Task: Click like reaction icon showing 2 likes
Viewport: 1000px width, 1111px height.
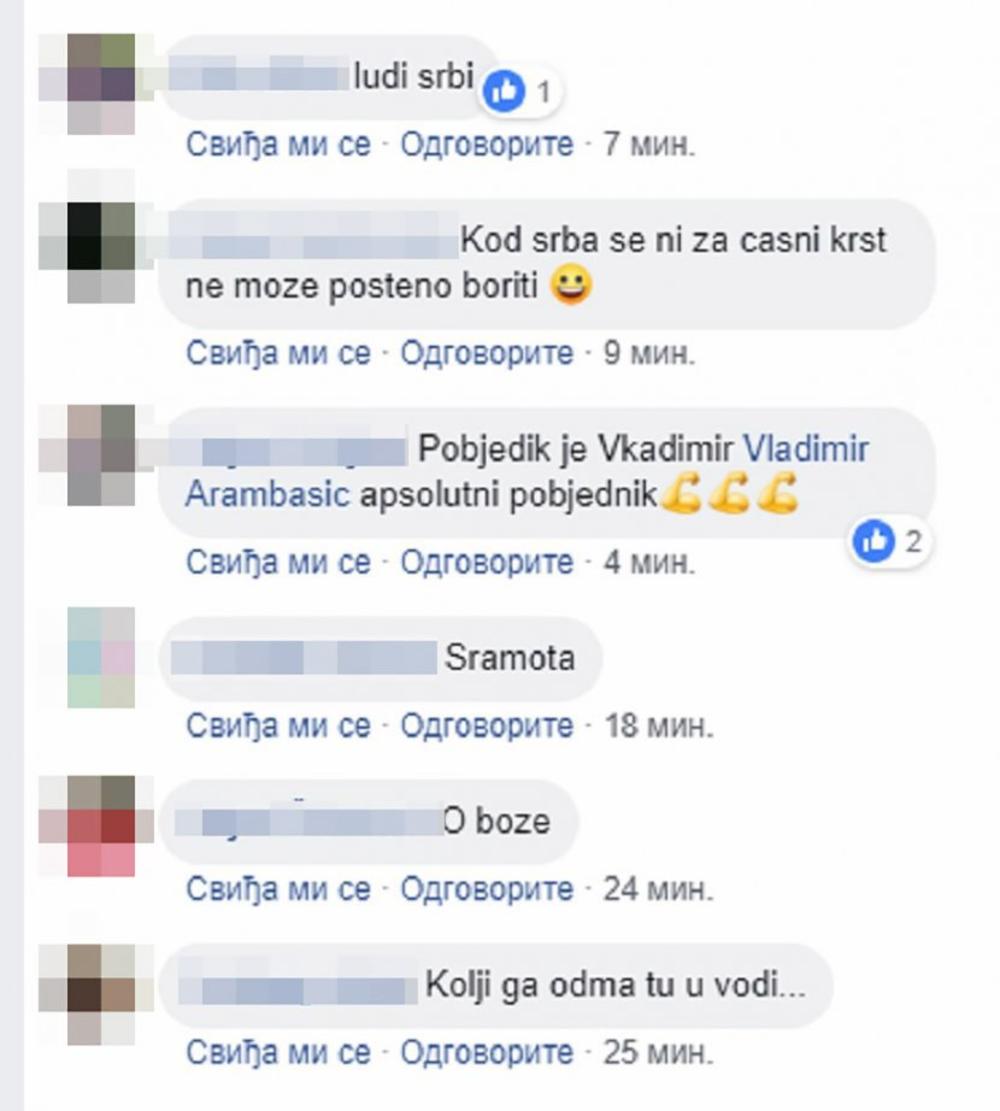Action: pyautogui.click(x=874, y=541)
